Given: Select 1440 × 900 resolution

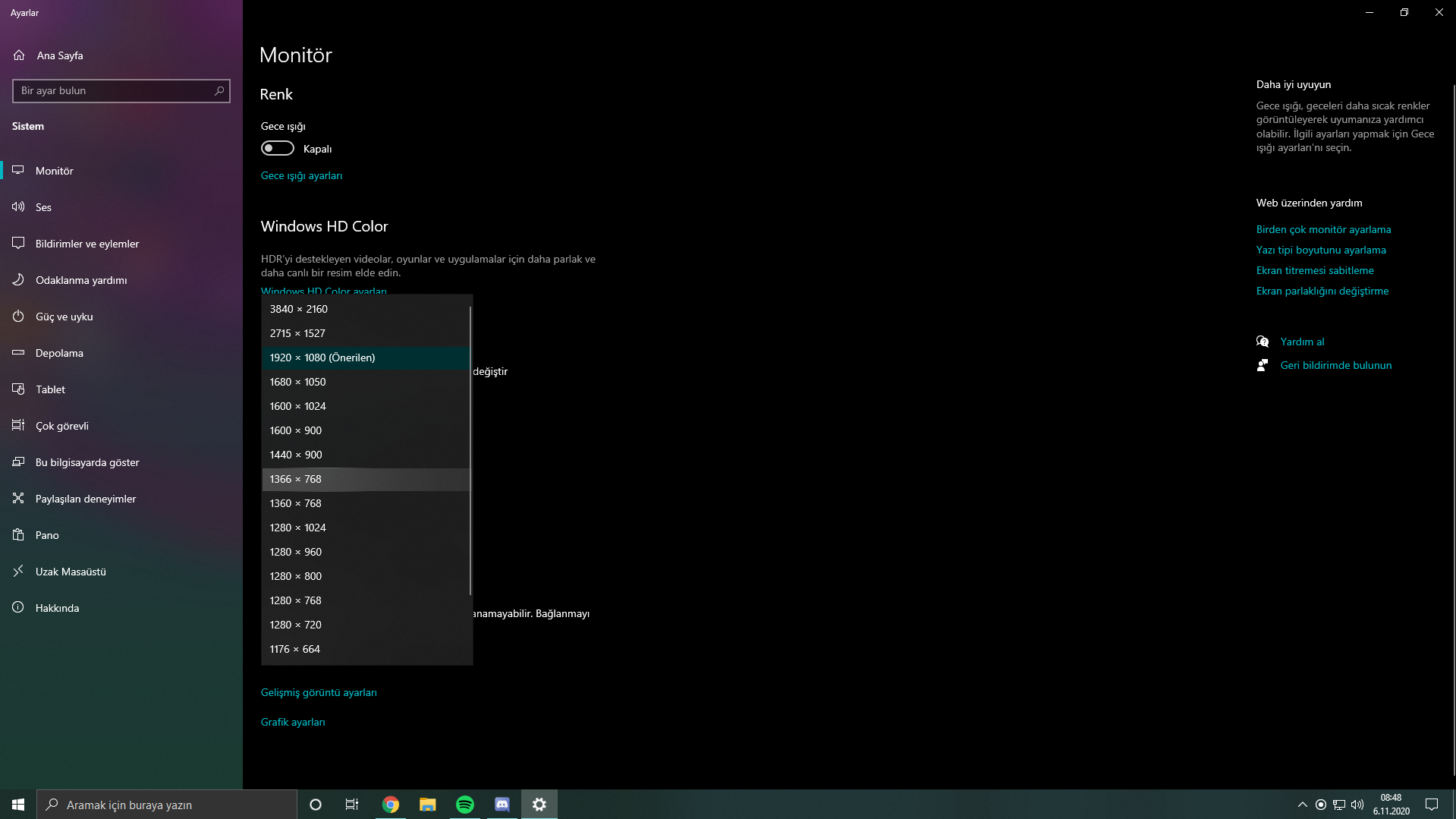Looking at the screenshot, I should [366, 455].
